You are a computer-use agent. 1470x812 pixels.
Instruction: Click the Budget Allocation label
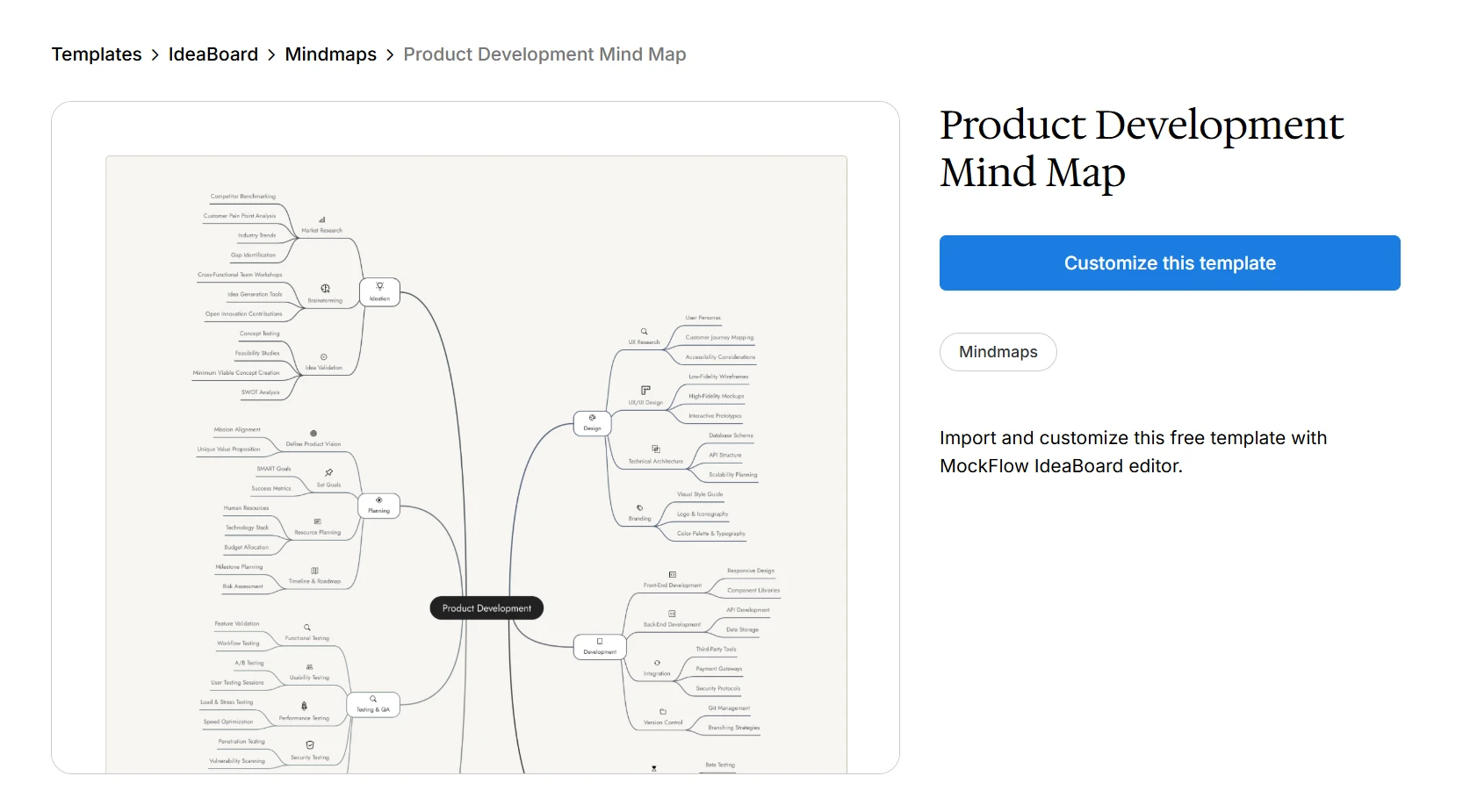[x=247, y=548]
